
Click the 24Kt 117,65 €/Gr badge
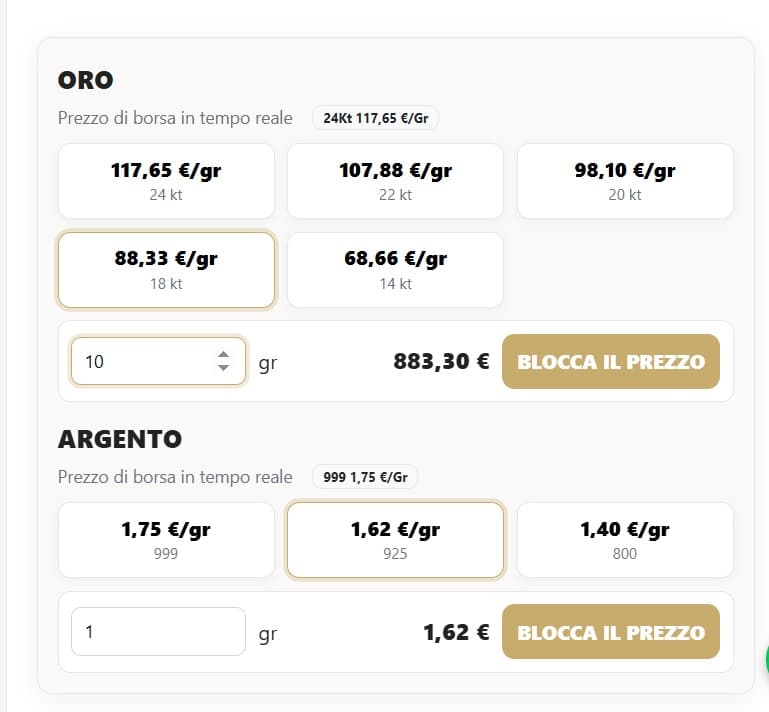(375, 118)
